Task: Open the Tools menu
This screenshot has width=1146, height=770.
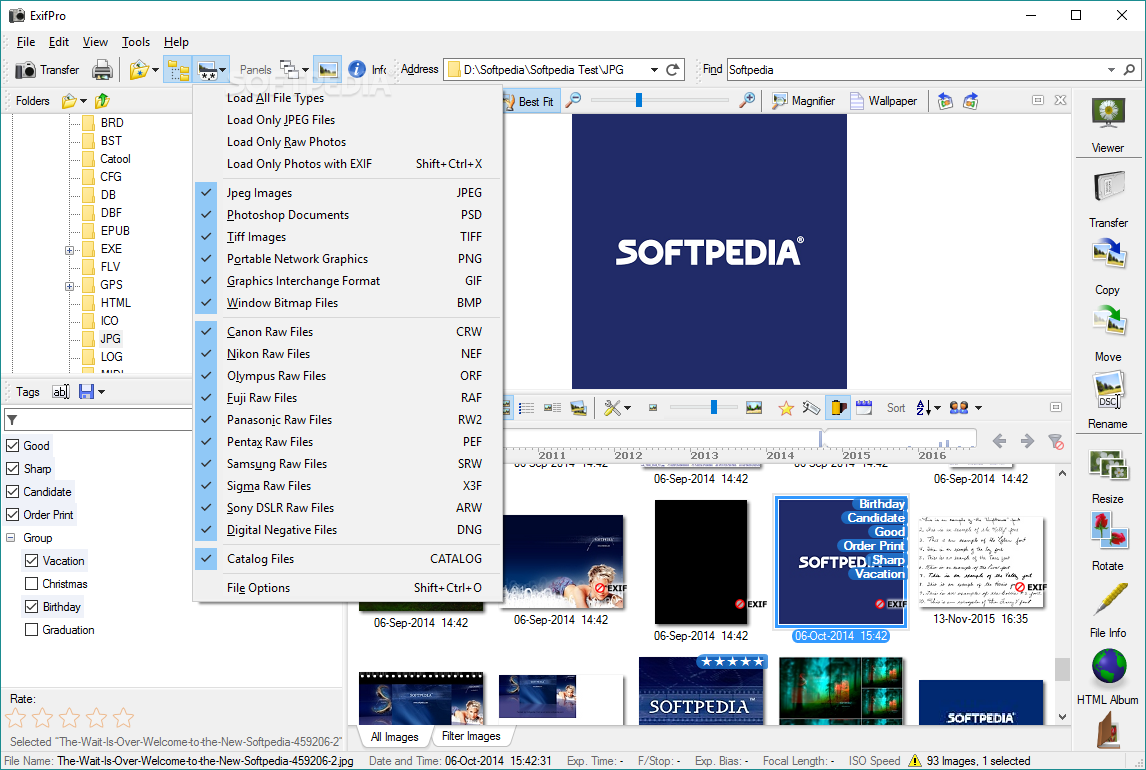Action: (136, 42)
